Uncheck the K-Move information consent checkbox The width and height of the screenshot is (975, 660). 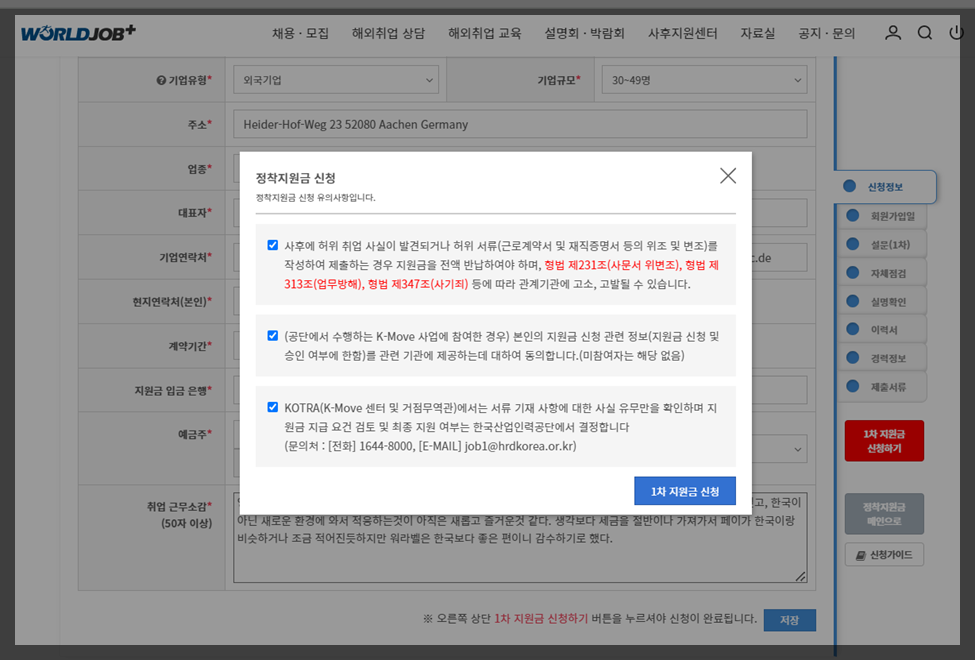tap(272, 336)
